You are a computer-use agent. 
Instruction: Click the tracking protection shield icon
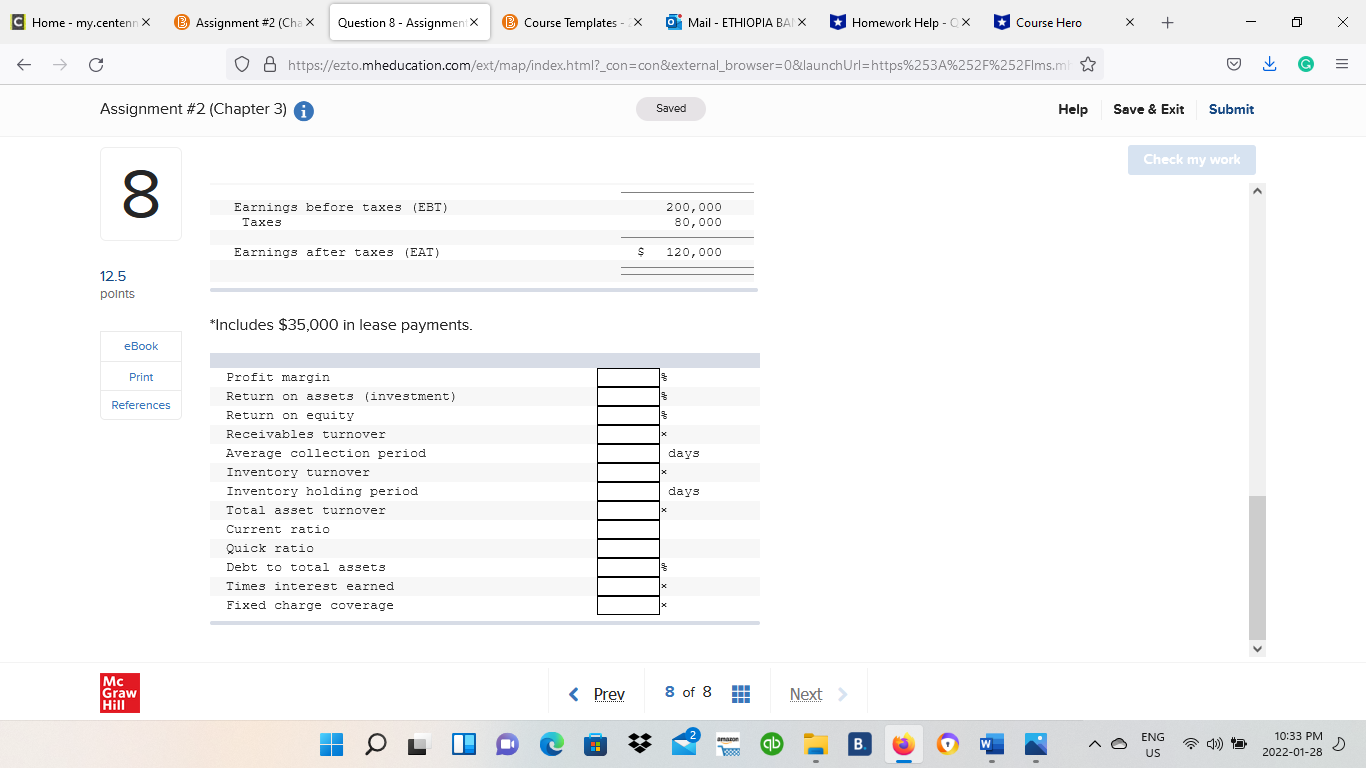pyautogui.click(x=240, y=63)
